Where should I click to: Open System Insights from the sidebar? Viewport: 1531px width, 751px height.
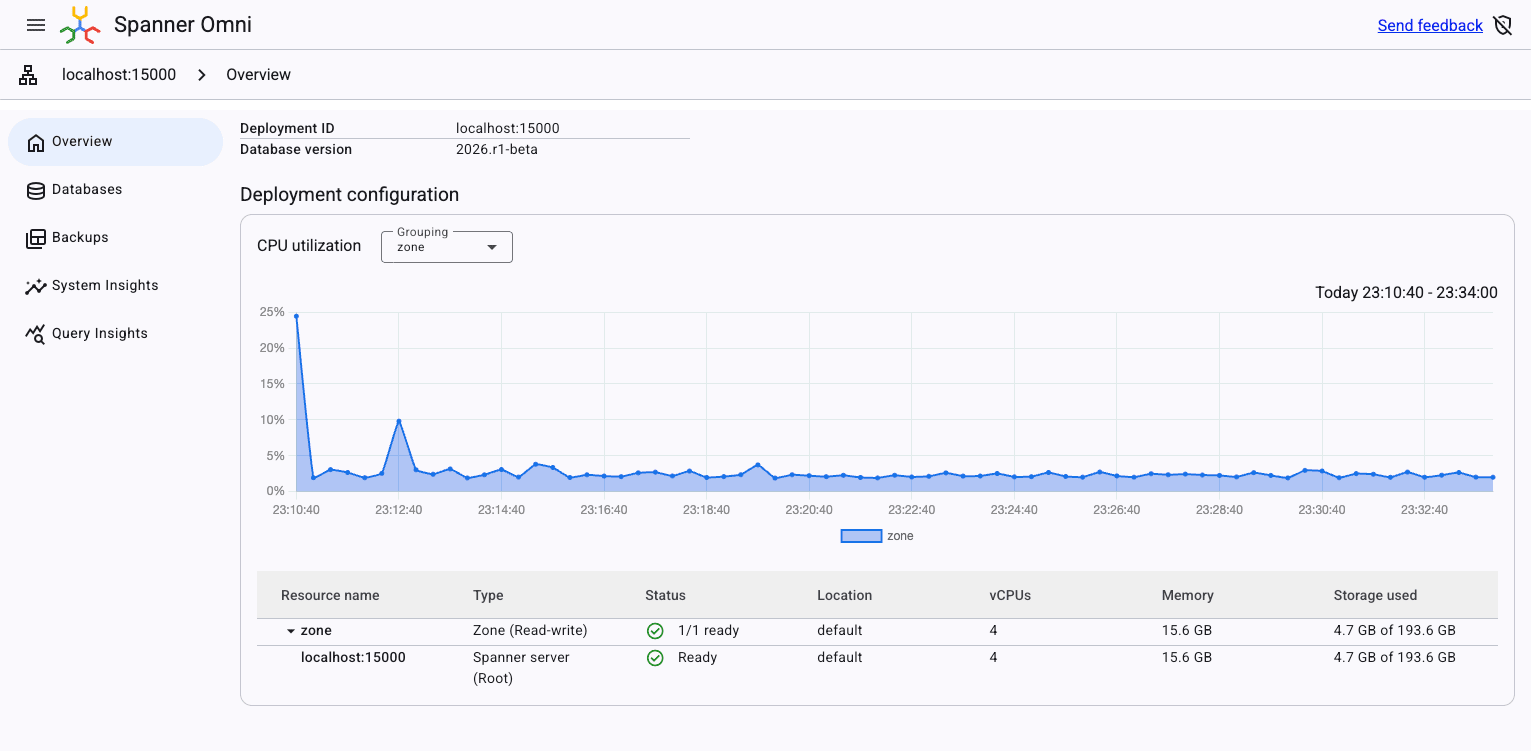105,286
